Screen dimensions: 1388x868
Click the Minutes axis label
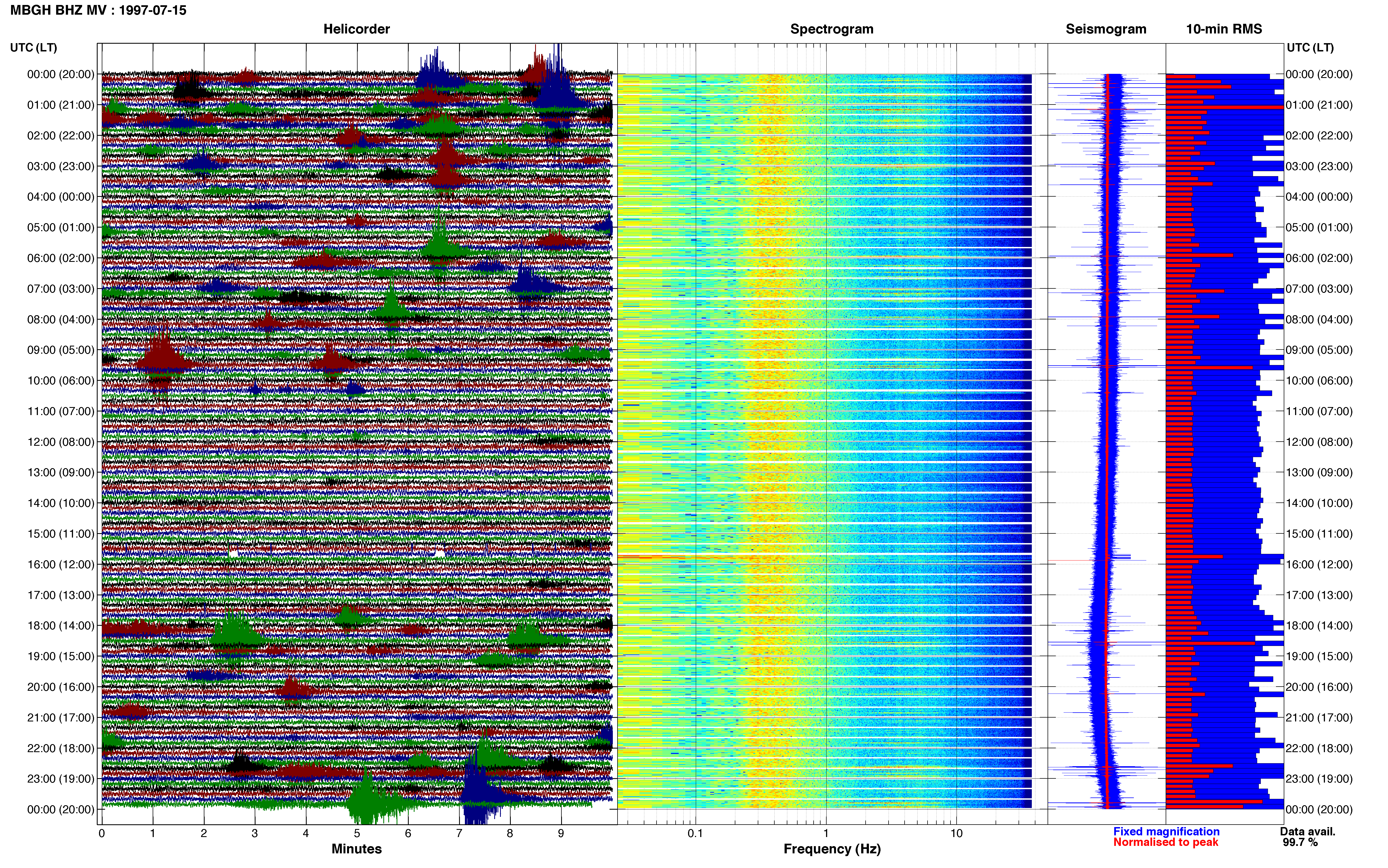click(356, 849)
